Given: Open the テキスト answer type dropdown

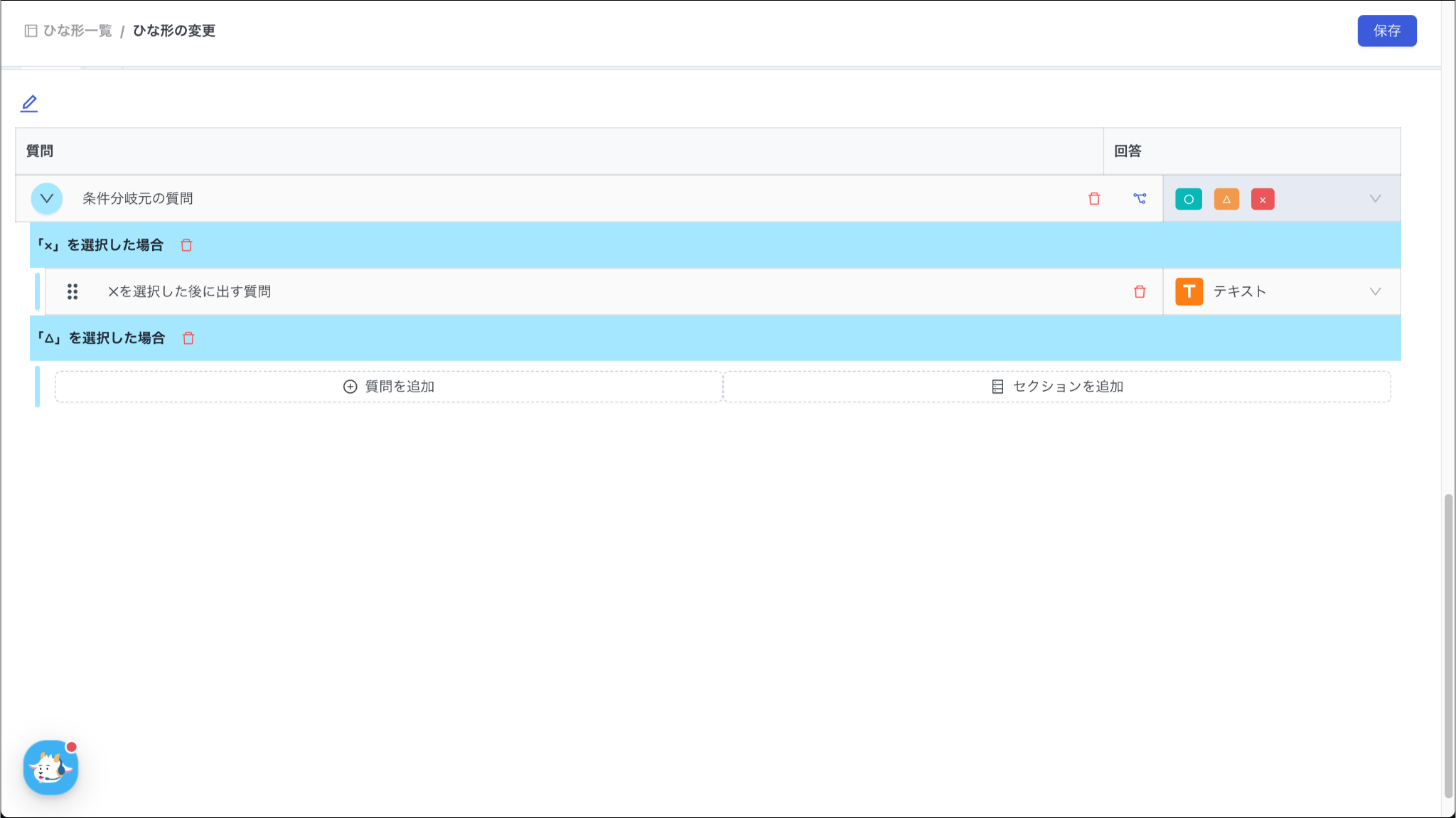Looking at the screenshot, I should tap(1375, 292).
